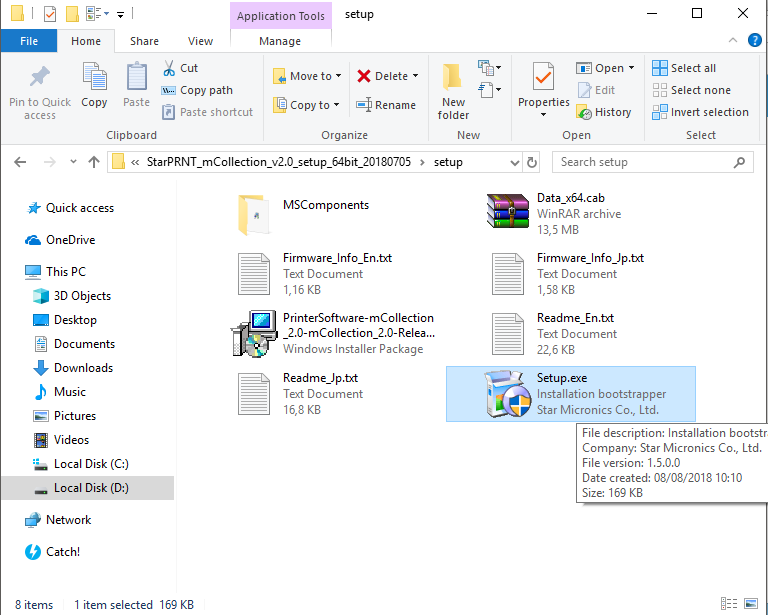Select the Firmware_Info_Jp.txt file
Image resolution: width=768 pixels, height=615 pixels.
(x=568, y=274)
